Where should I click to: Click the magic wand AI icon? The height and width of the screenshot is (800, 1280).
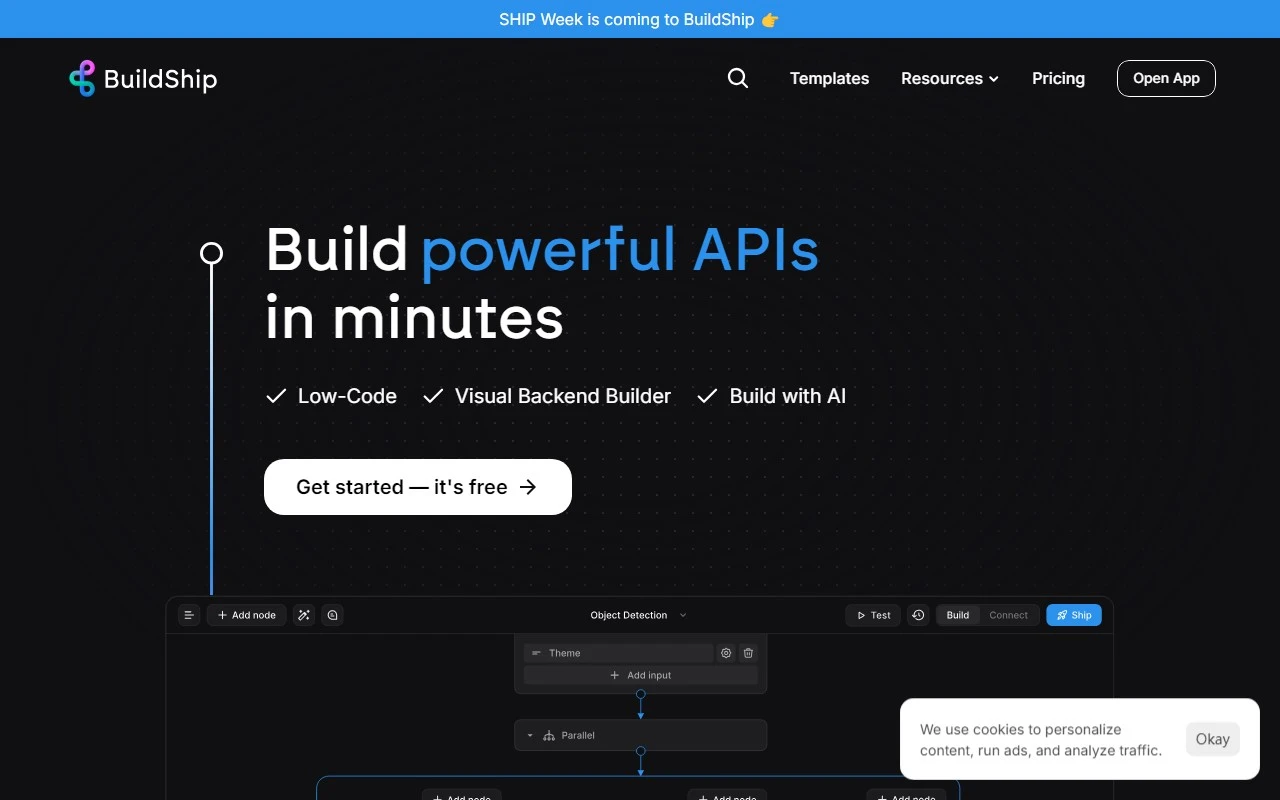304,615
